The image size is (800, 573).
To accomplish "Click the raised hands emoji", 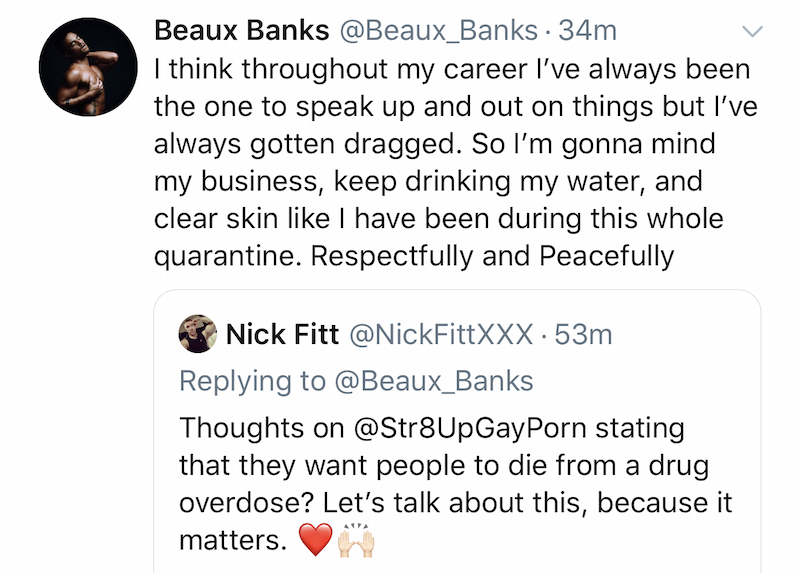I will 357,540.
